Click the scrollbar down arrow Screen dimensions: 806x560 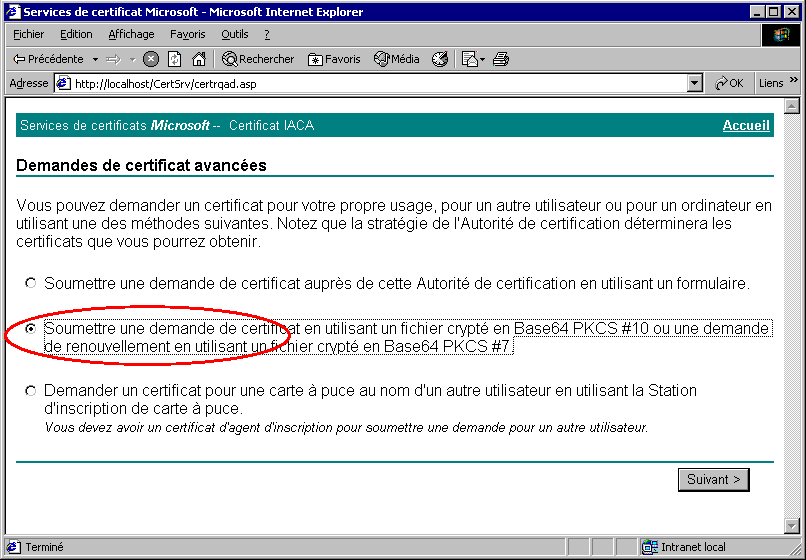tap(792, 526)
